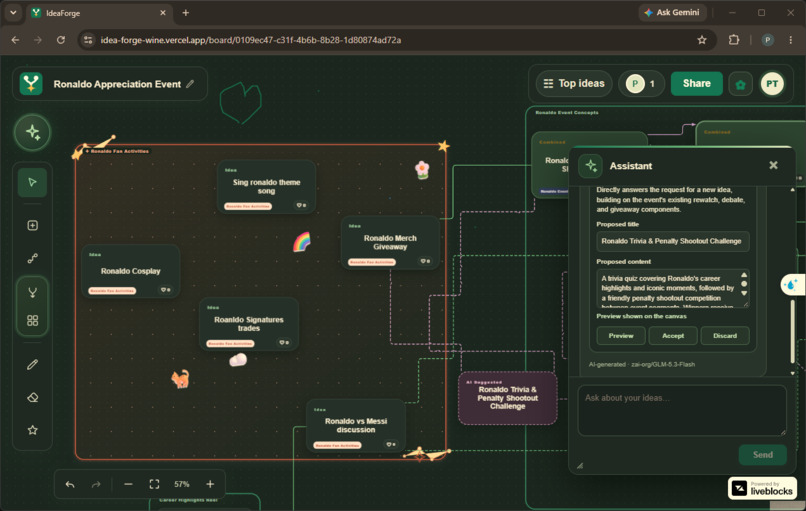Zoom in with plus button
Image resolution: width=806 pixels, height=511 pixels.
coord(210,484)
